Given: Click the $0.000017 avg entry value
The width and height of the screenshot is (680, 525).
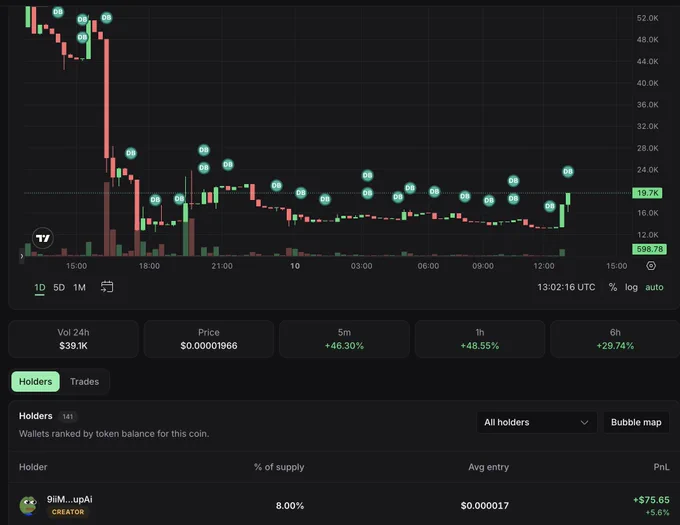Looking at the screenshot, I should tap(485, 505).
